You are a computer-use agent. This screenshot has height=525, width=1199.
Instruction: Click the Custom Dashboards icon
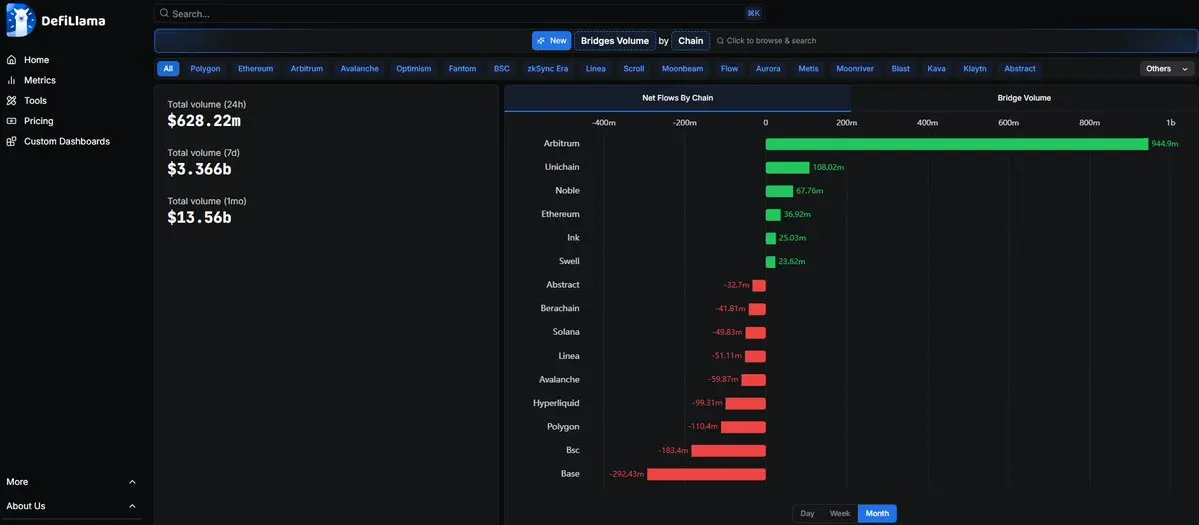tap(11, 141)
